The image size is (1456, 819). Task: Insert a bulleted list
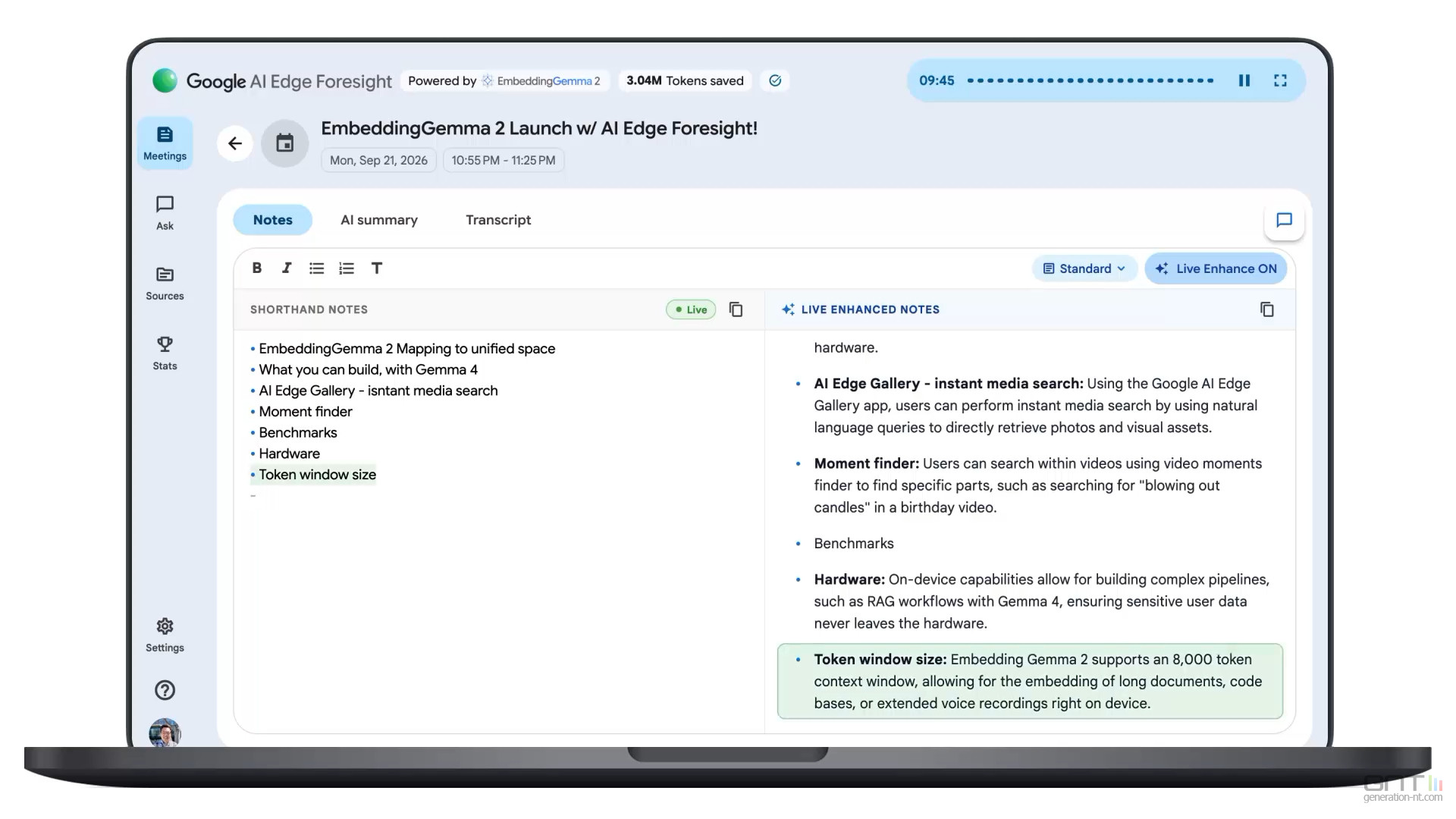click(317, 268)
